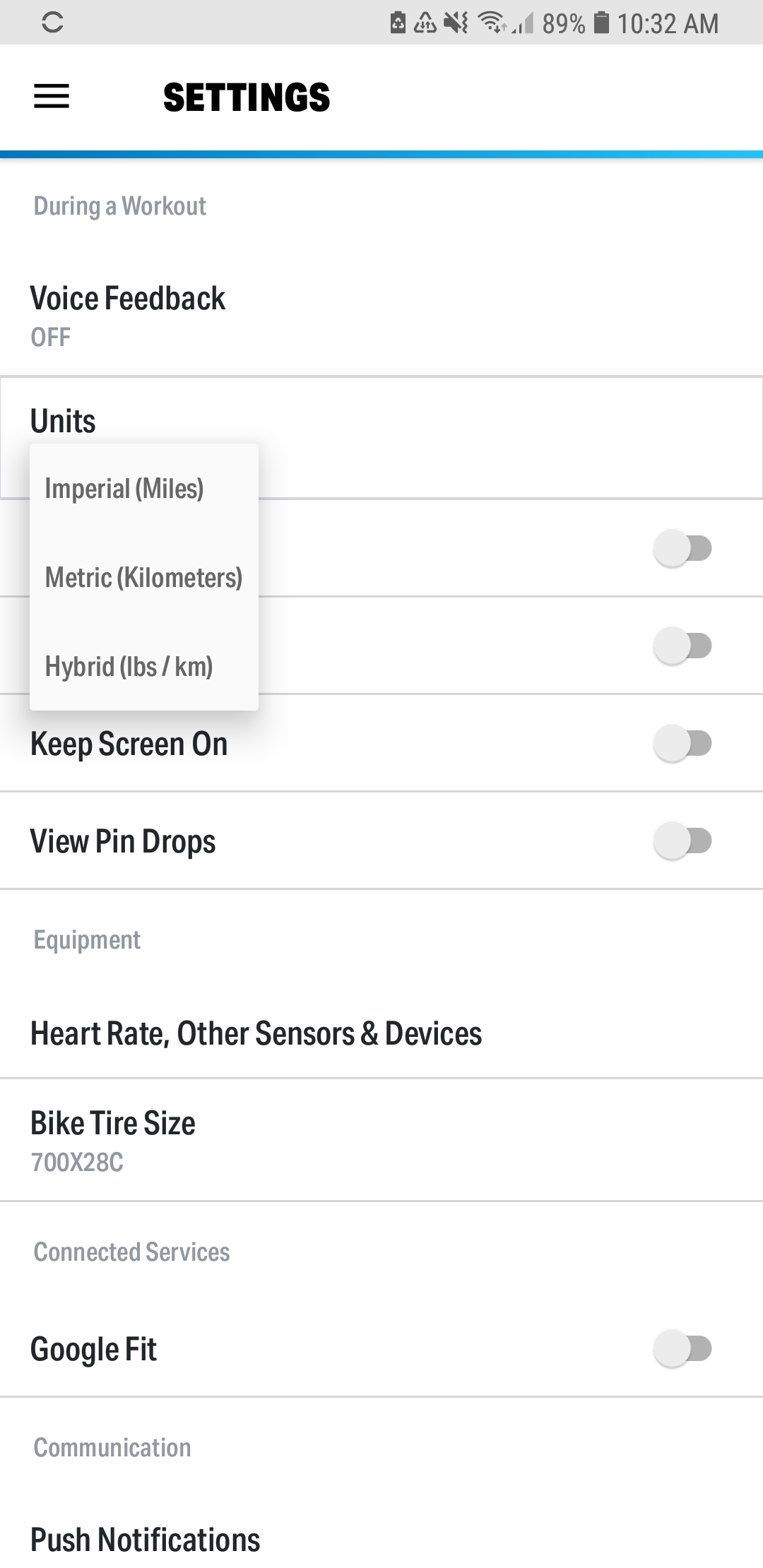Open Heart Rate, Other Sensors & Devices

click(x=381, y=1033)
